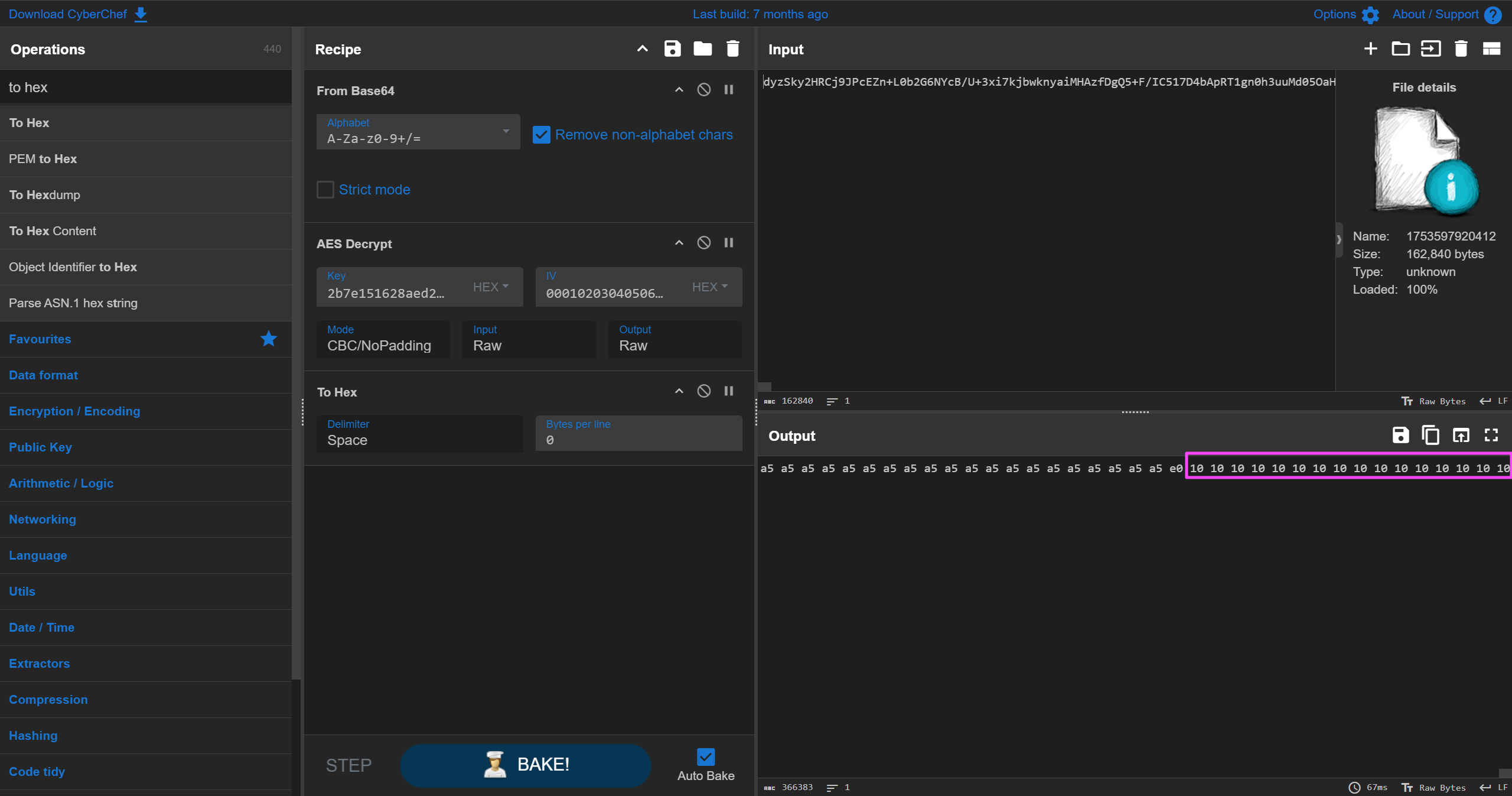Screen dimensions: 1512x796
Task: Select the To Hex operation result
Action: (x=146, y=123)
